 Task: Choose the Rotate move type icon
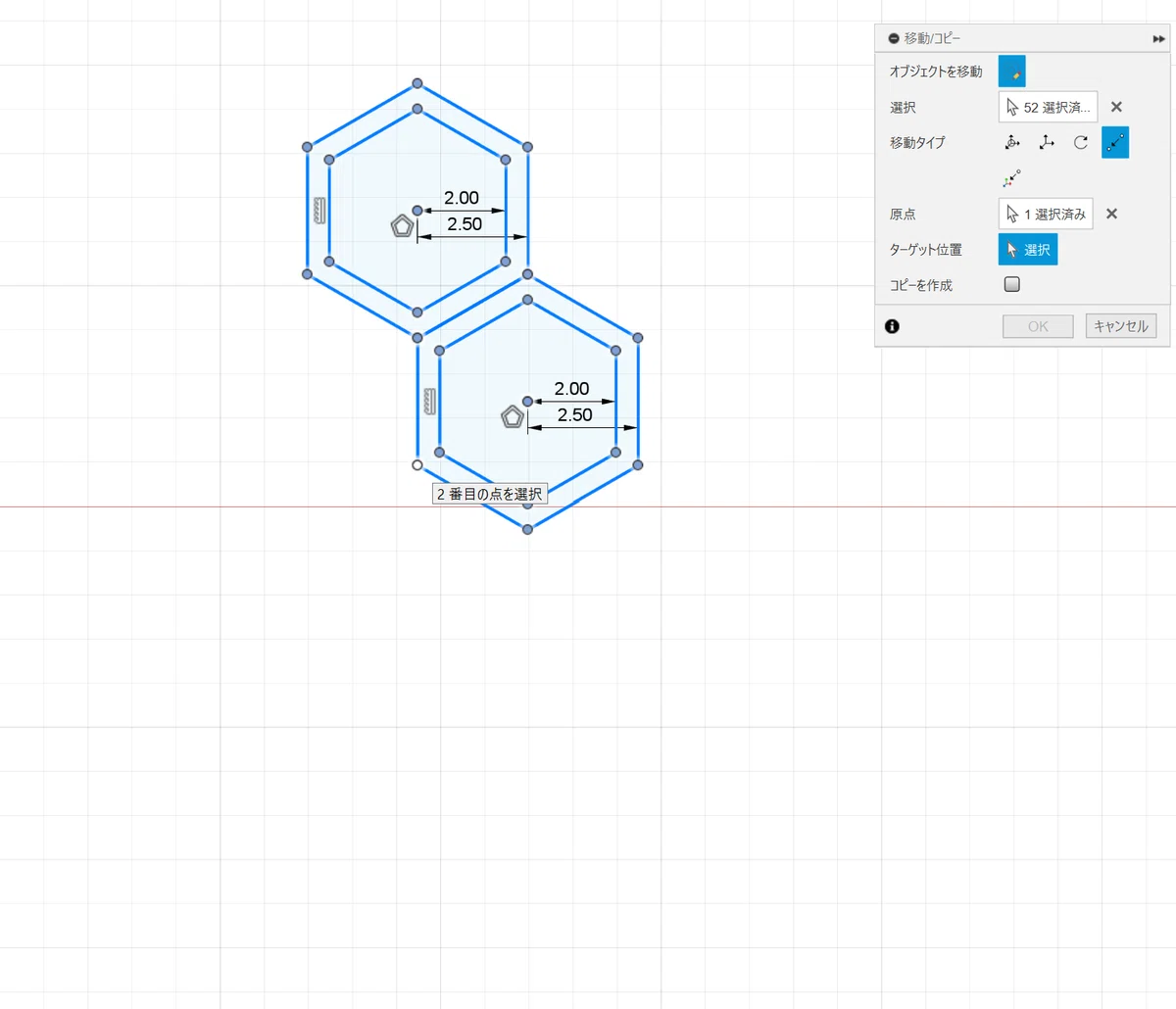1081,142
